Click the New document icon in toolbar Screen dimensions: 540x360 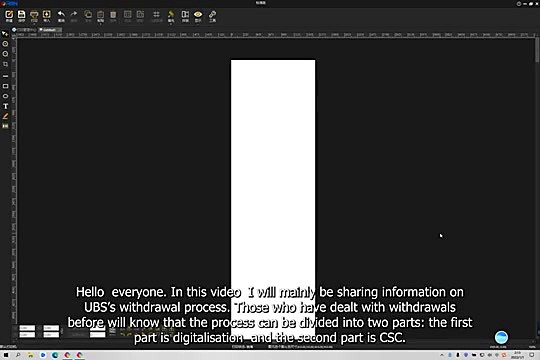click(9, 15)
